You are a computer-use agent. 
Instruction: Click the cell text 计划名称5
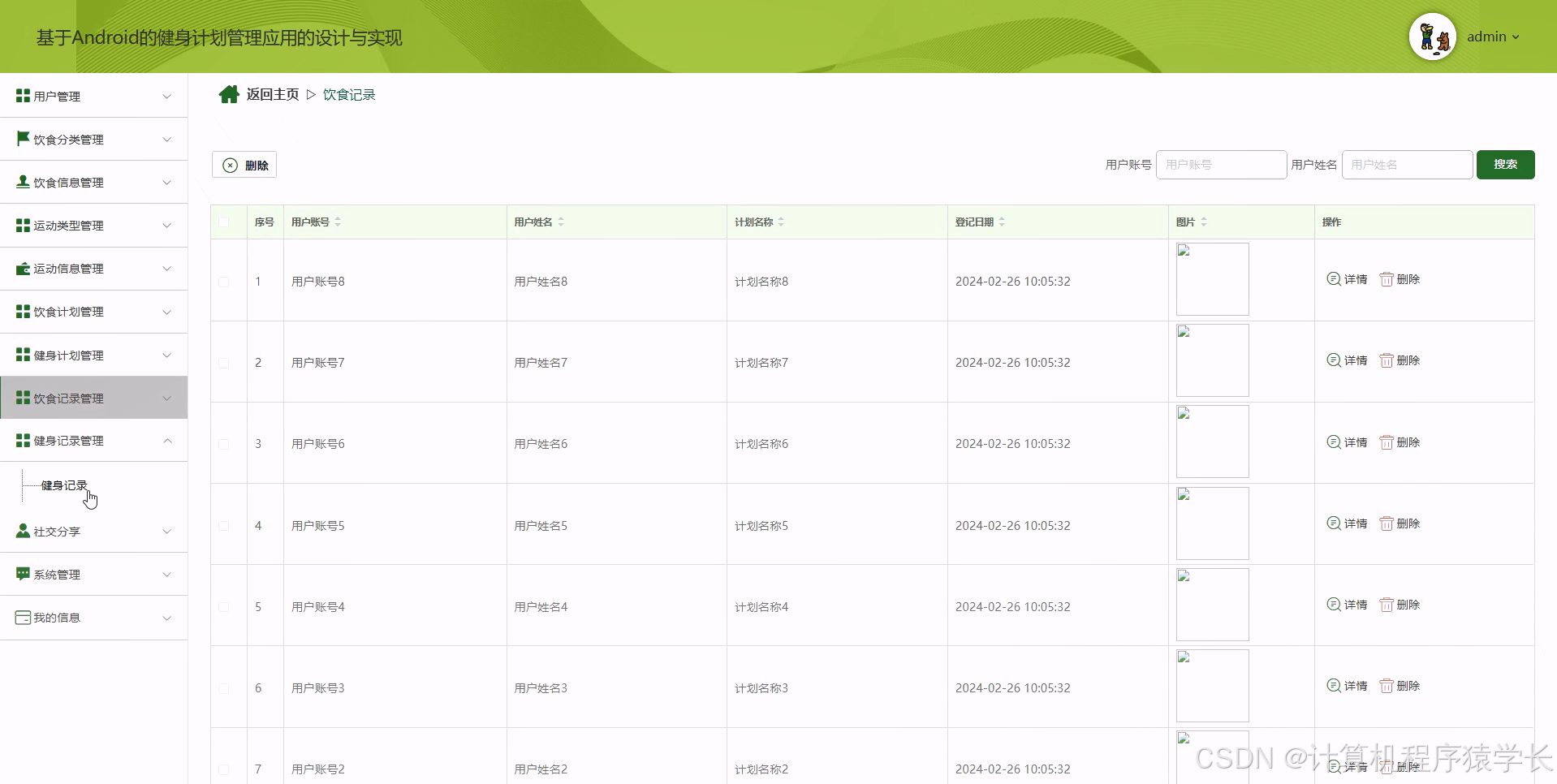pyautogui.click(x=761, y=526)
